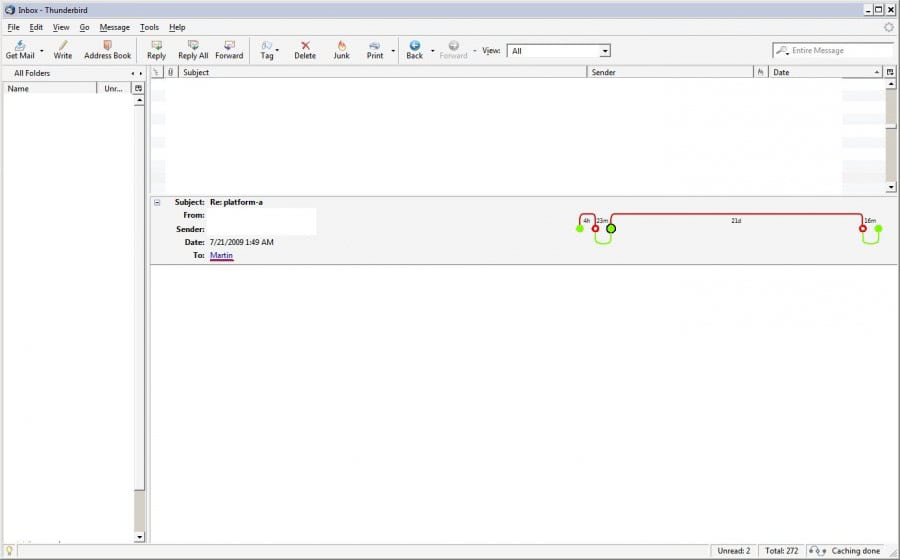Open the Message menu

tap(114, 27)
